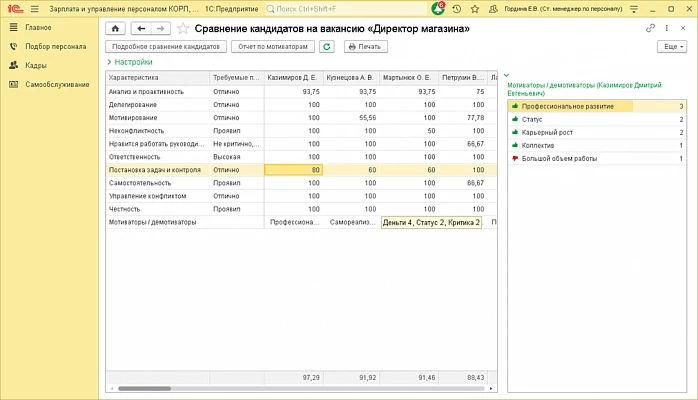Click Требуемые column header
Screen dimensions: 698x400
tap(237, 77)
